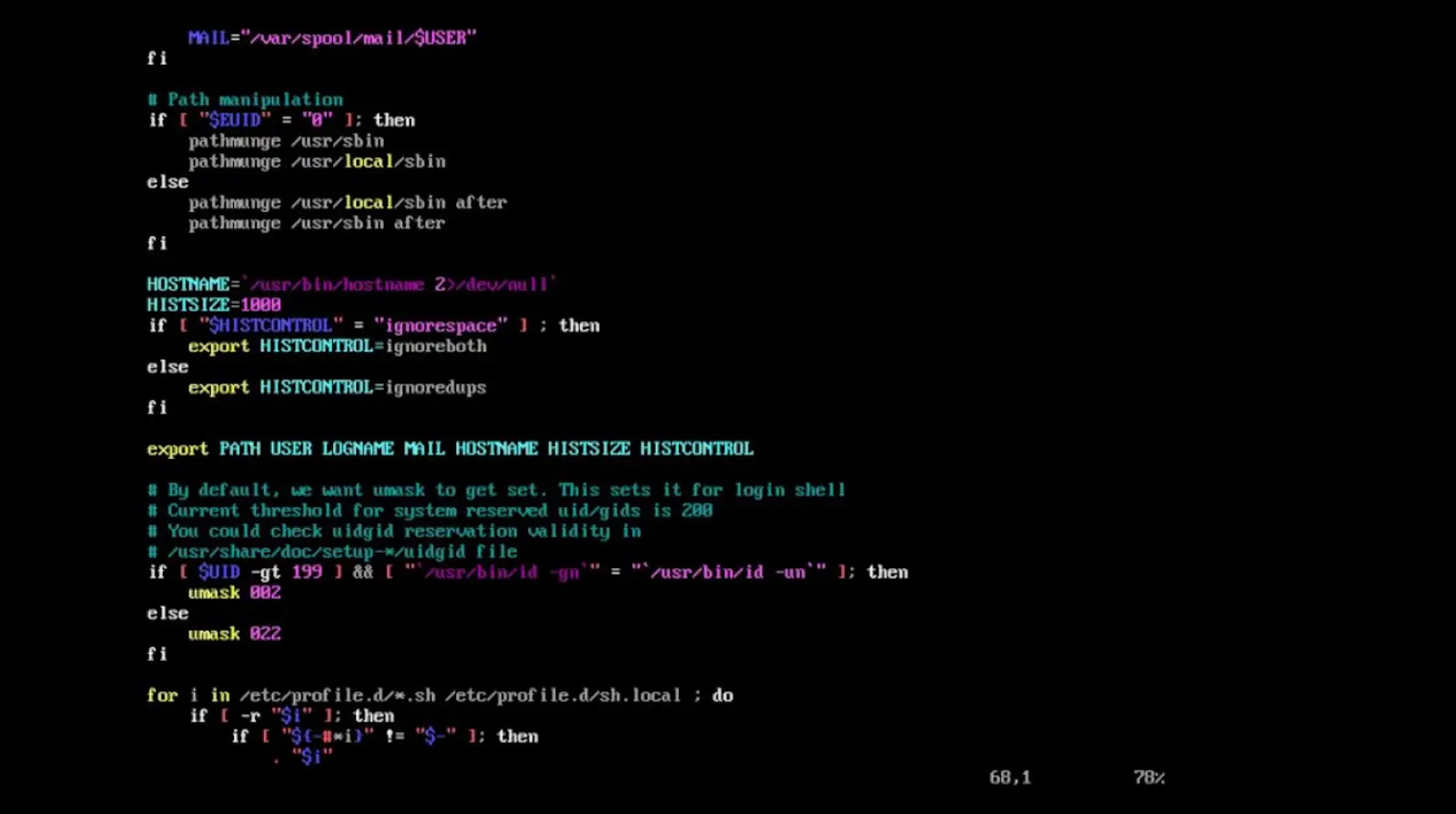Click the 68,1 cursor position indicator
This screenshot has height=814, width=1456.
1009,778
